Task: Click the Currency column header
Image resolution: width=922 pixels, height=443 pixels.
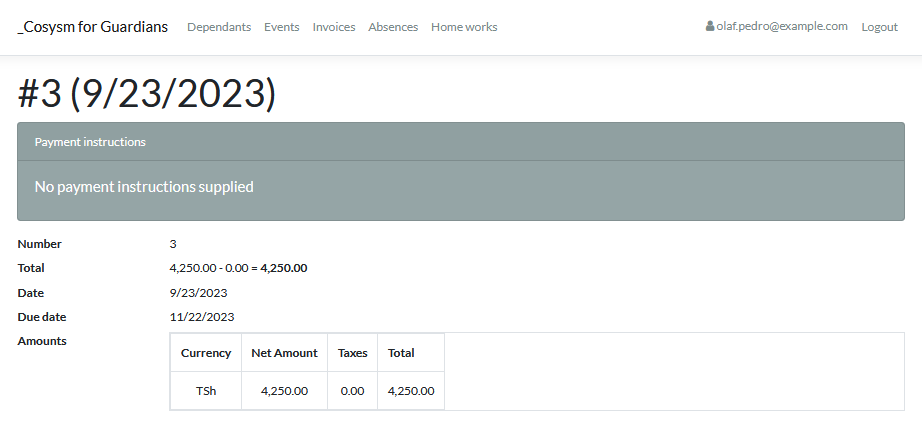Action: pos(206,353)
